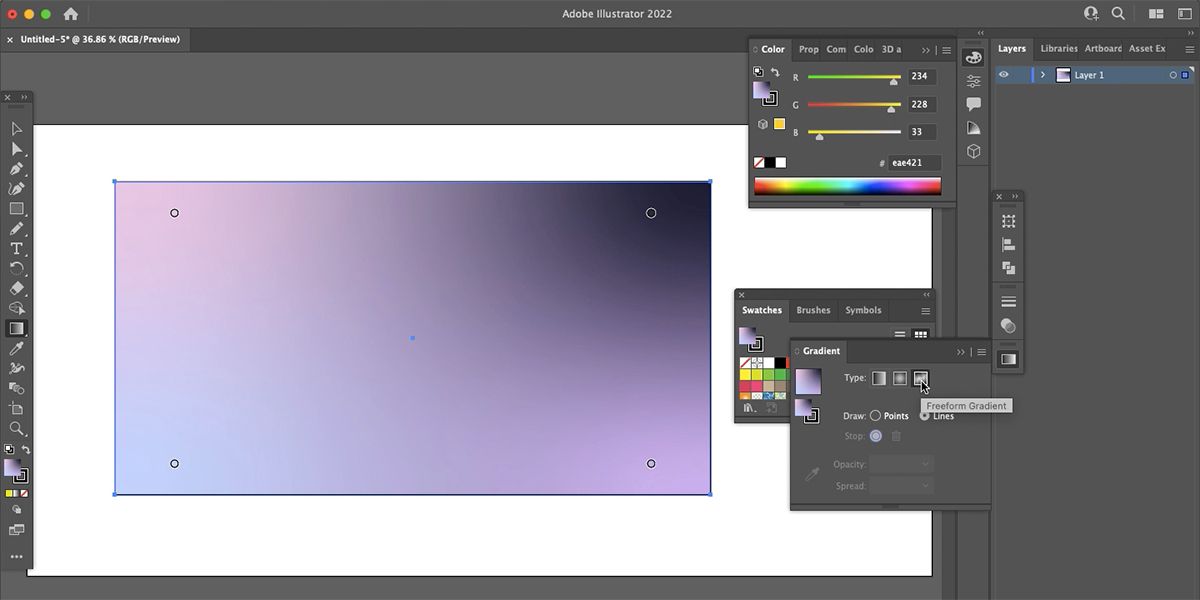Select the Type tool
Image resolution: width=1200 pixels, height=600 pixels.
[x=15, y=248]
